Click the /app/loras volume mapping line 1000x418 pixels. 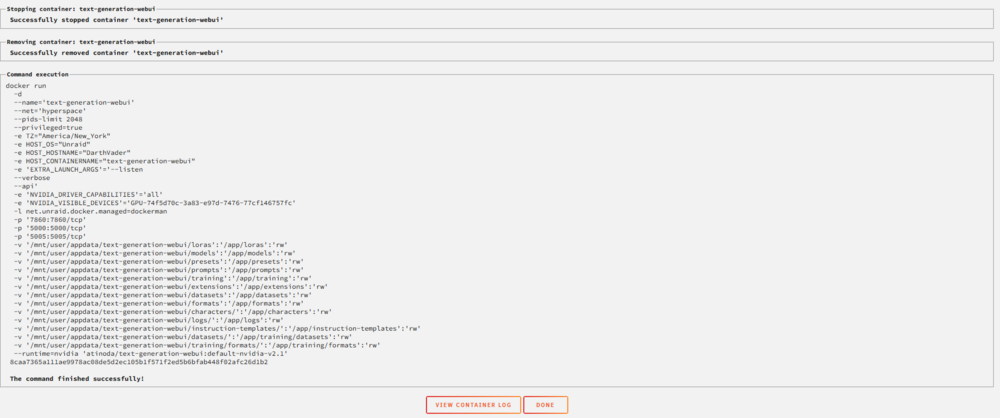152,244
